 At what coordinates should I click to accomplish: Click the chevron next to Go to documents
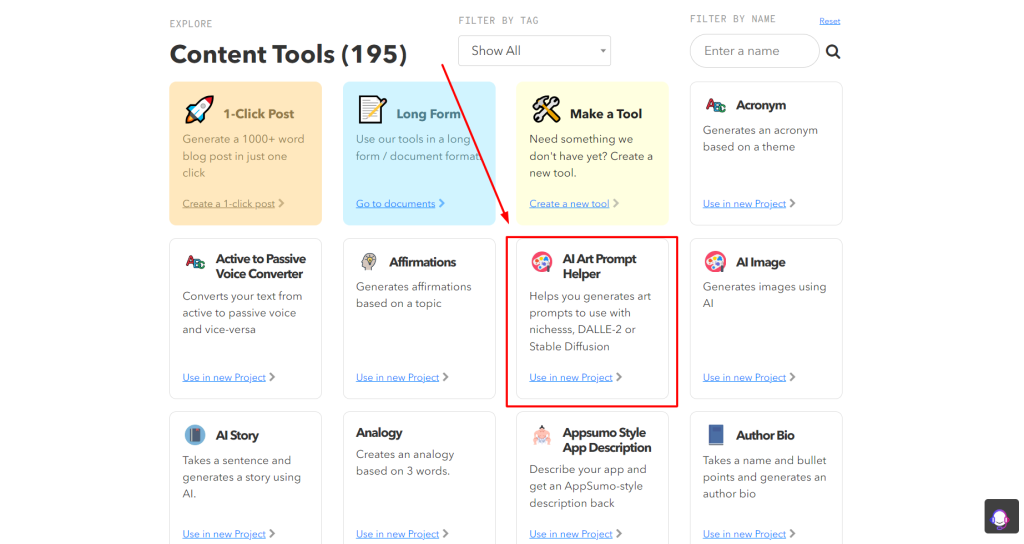click(x=442, y=203)
